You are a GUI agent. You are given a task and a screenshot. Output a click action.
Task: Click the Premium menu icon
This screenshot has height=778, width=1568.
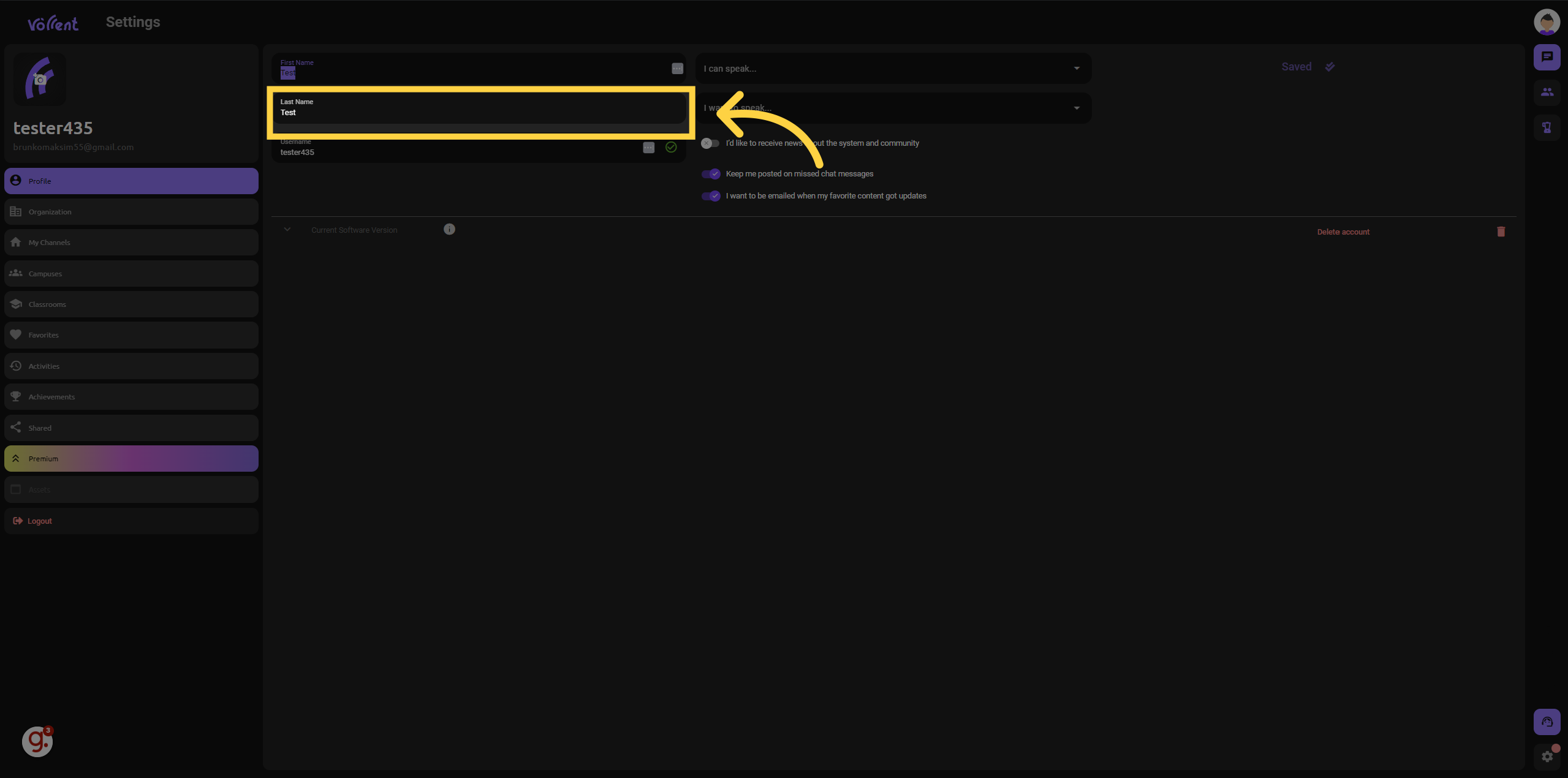point(16,459)
